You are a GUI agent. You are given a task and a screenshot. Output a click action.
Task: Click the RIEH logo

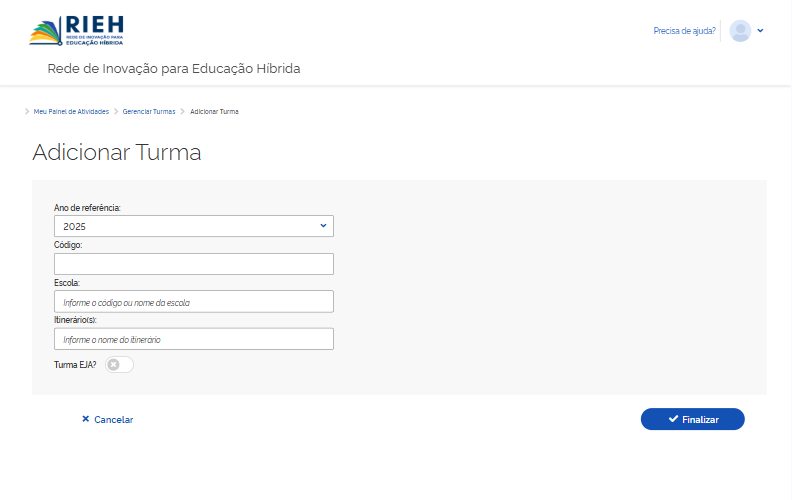click(x=76, y=31)
